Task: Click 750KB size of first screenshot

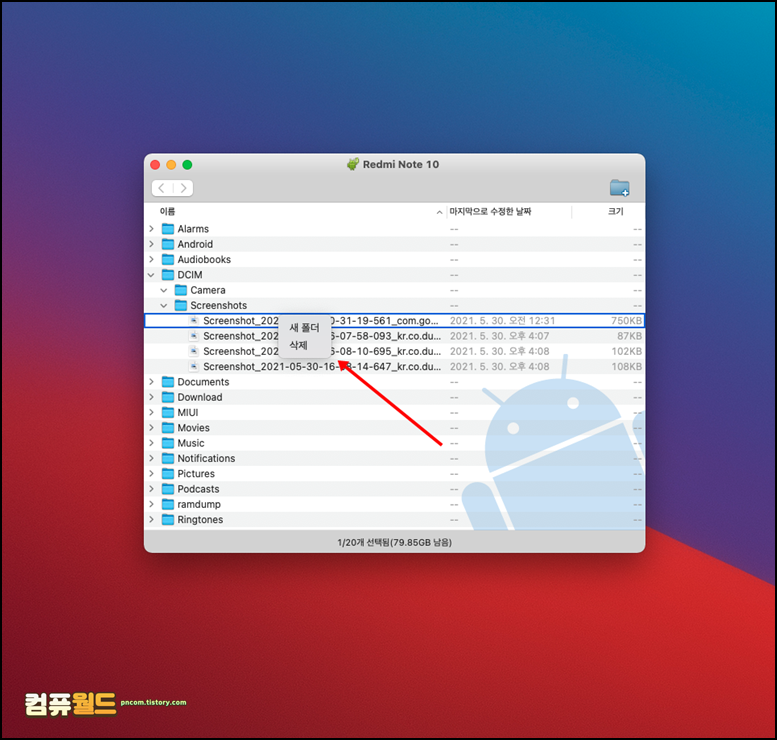Action: click(626, 321)
